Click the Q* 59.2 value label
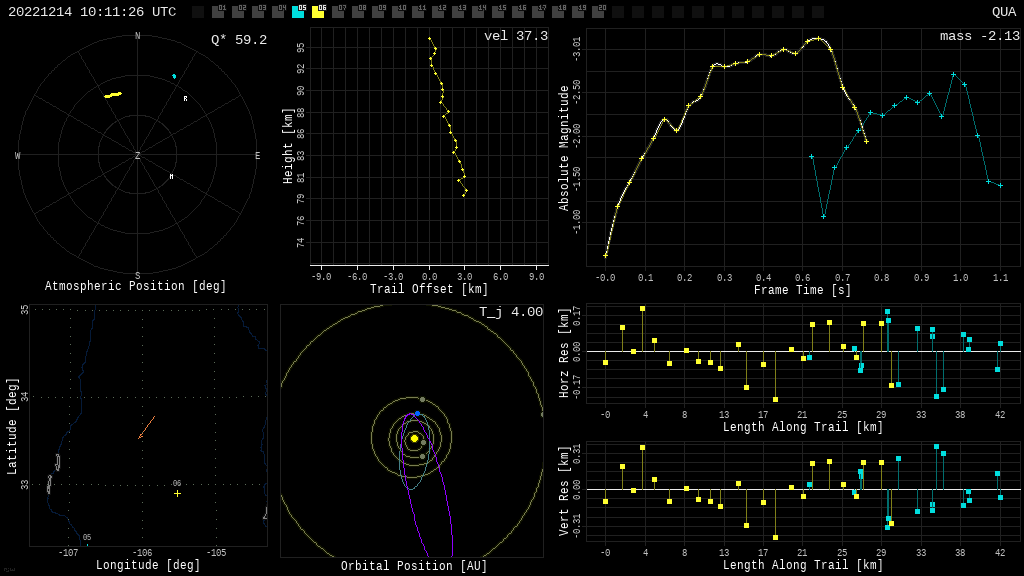Image resolution: width=1024 pixels, height=576 pixels. tap(238, 40)
